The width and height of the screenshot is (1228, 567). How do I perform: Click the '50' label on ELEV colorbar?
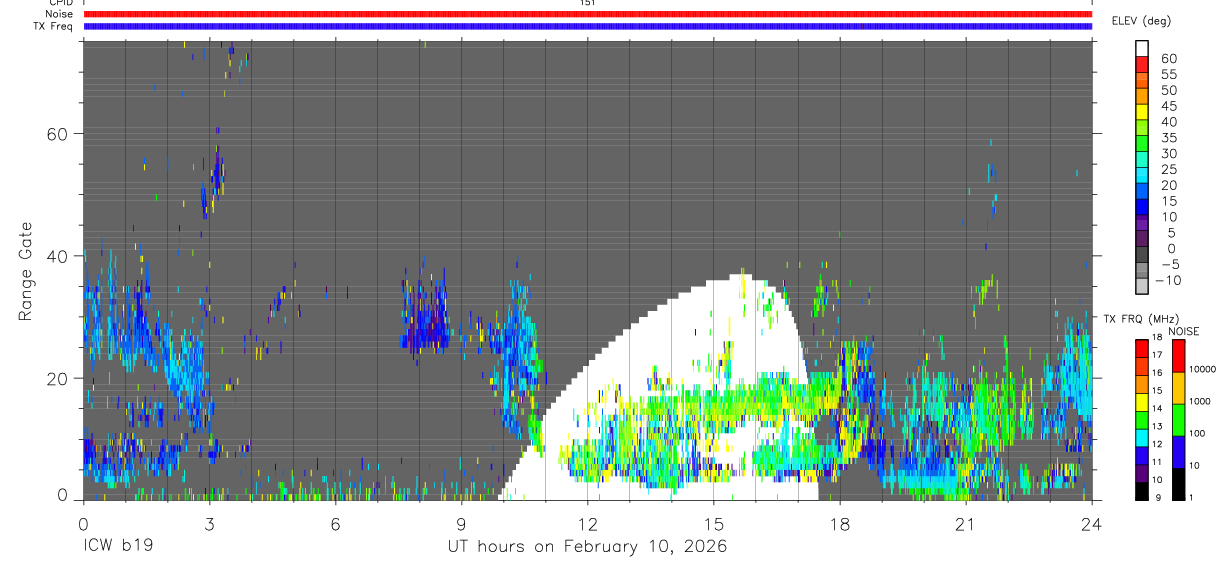click(1169, 90)
